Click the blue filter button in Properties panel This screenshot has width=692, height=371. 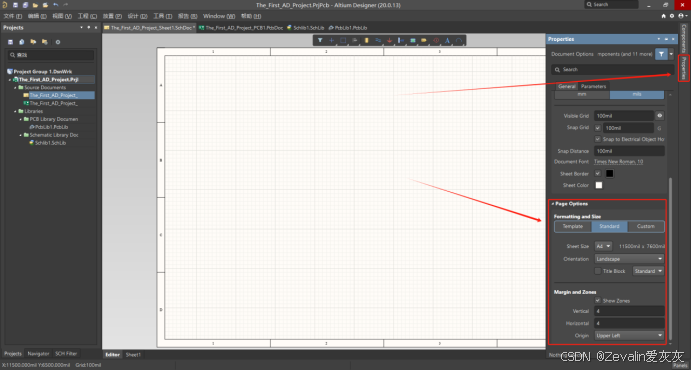[x=661, y=54]
